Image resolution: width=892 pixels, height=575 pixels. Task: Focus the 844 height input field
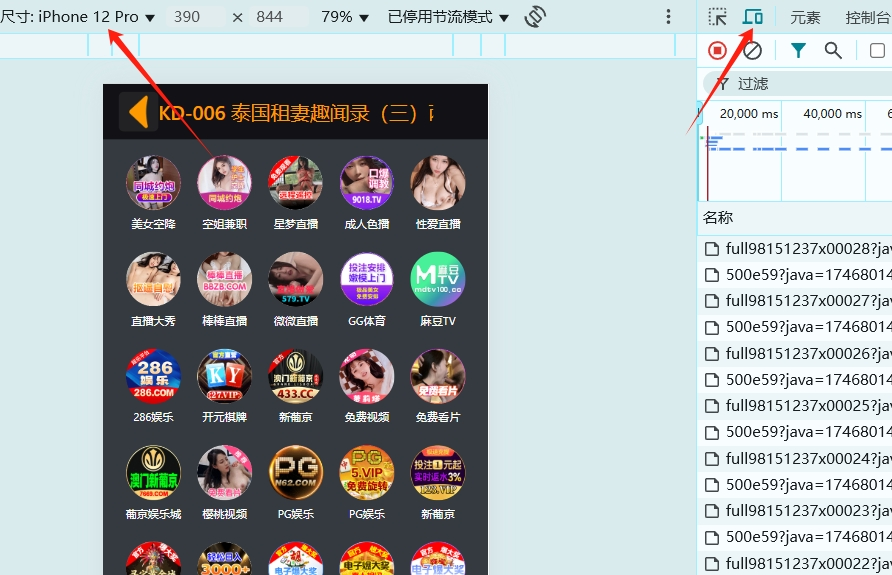pos(278,17)
